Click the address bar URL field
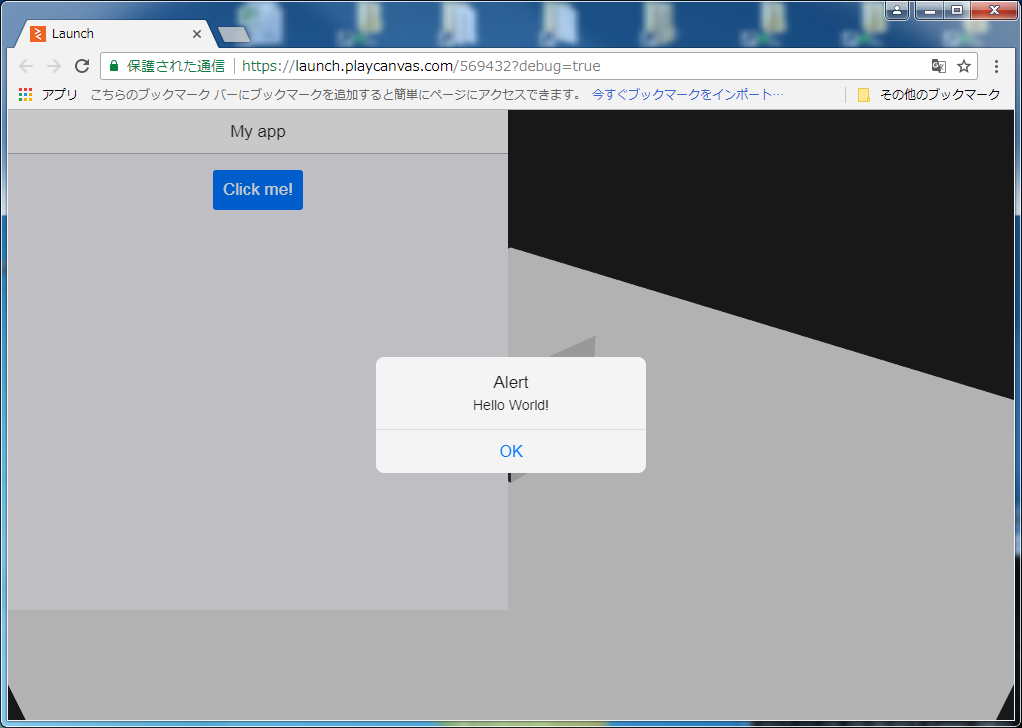1022x728 pixels. [x=538, y=66]
